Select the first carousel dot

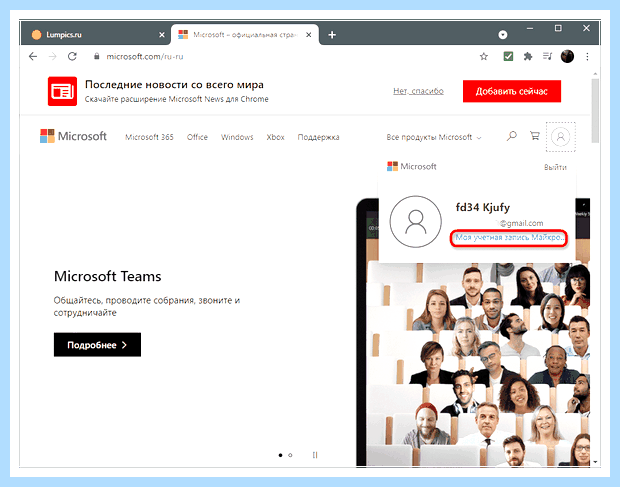point(280,455)
